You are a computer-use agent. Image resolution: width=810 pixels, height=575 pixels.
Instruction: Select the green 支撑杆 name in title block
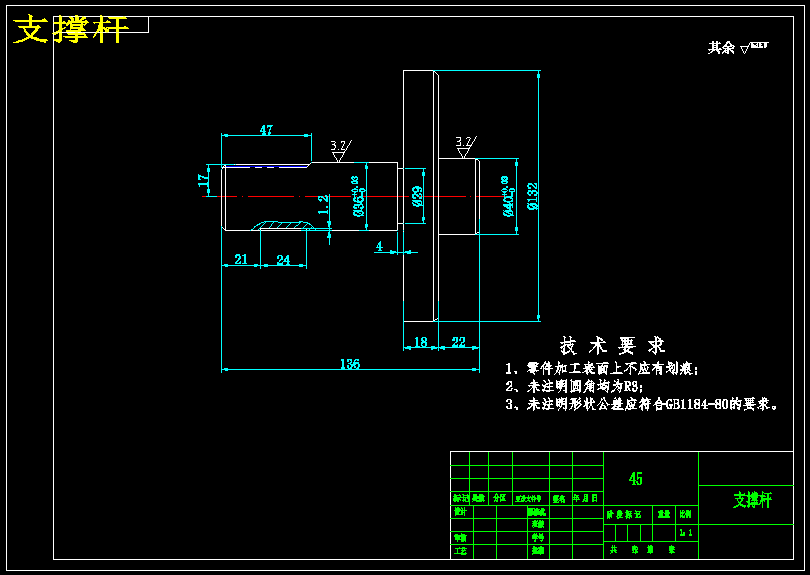[x=752, y=500]
